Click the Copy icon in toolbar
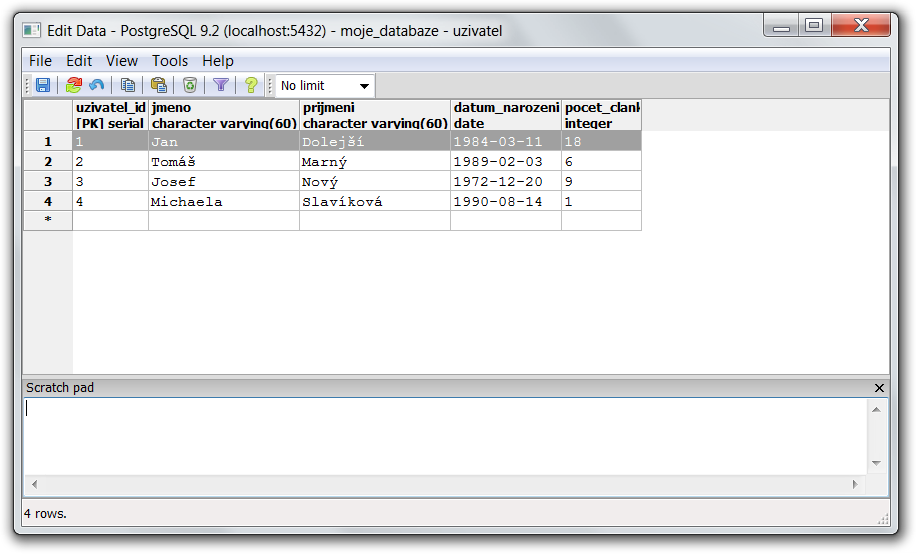The height and width of the screenshot is (554, 917). [128, 86]
